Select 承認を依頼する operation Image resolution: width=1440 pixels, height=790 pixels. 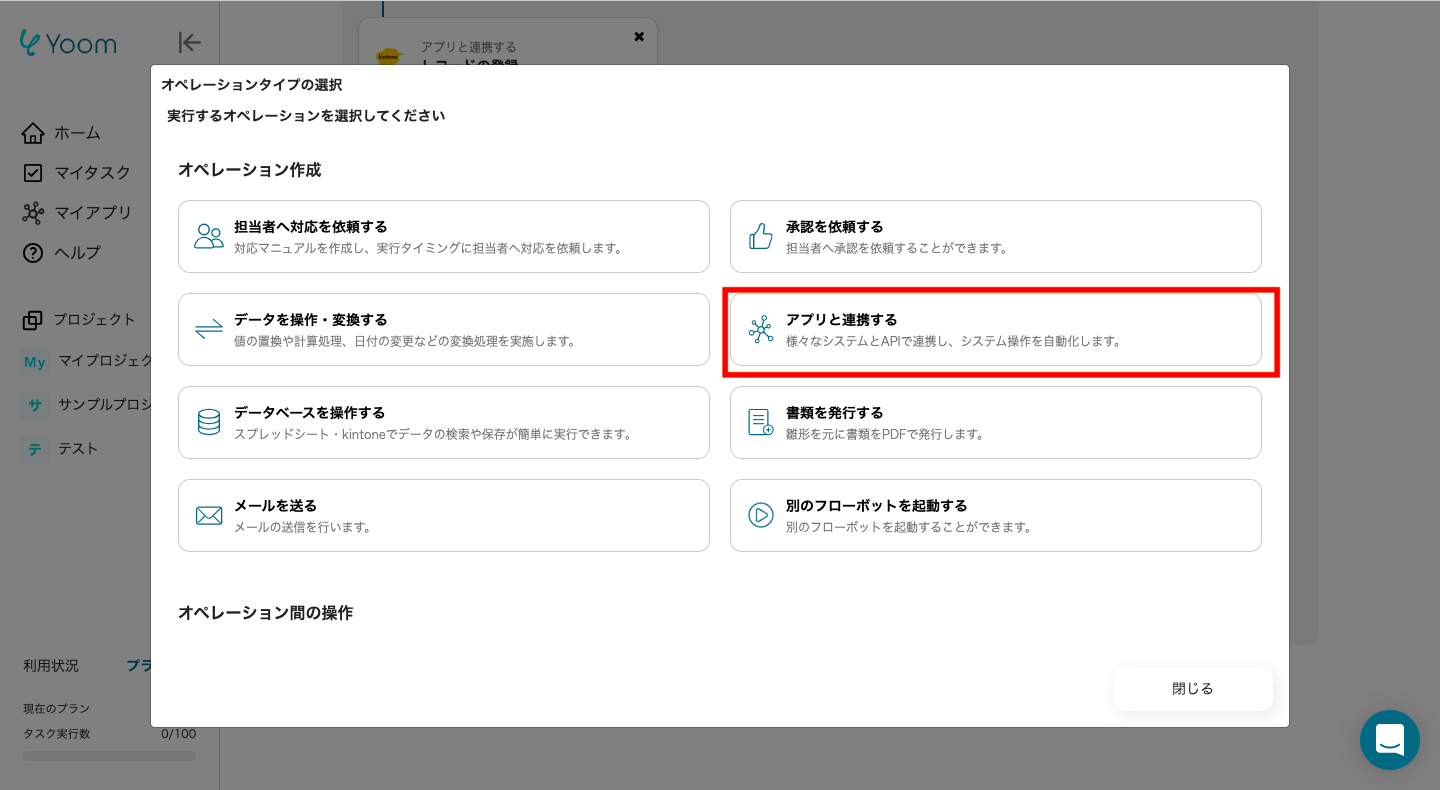(995, 236)
